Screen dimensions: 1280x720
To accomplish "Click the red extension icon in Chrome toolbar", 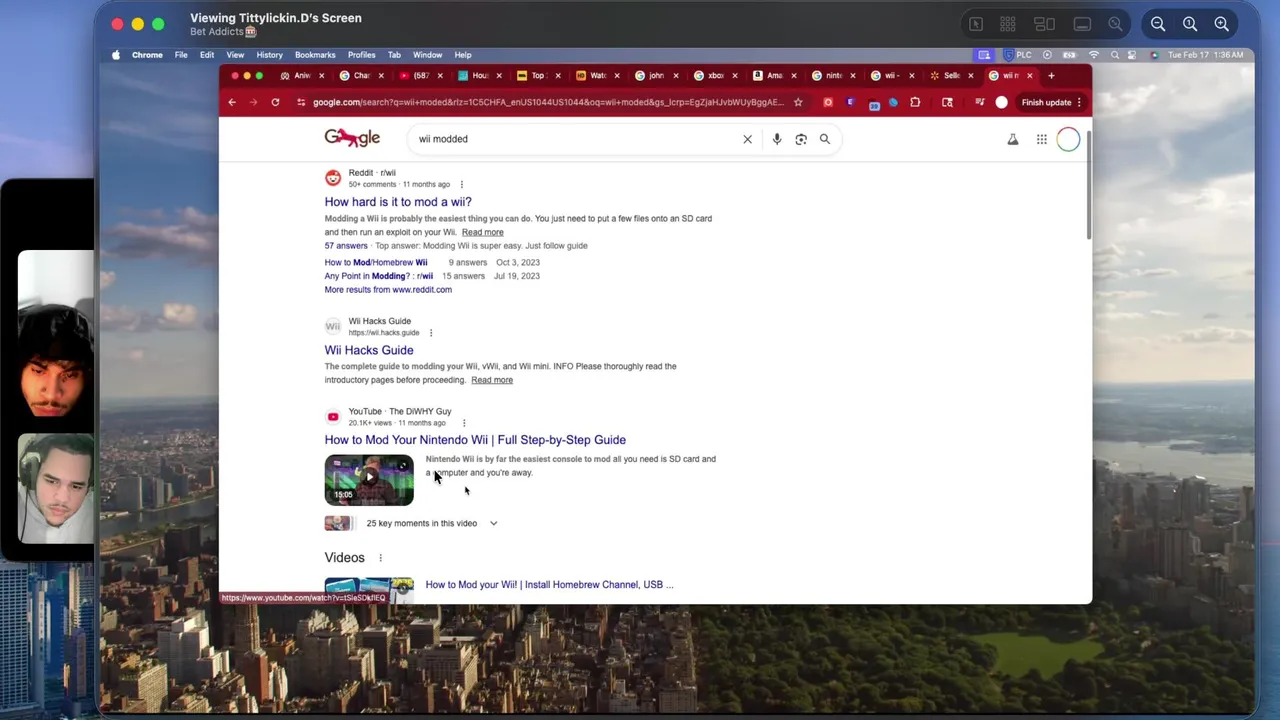I will [828, 102].
